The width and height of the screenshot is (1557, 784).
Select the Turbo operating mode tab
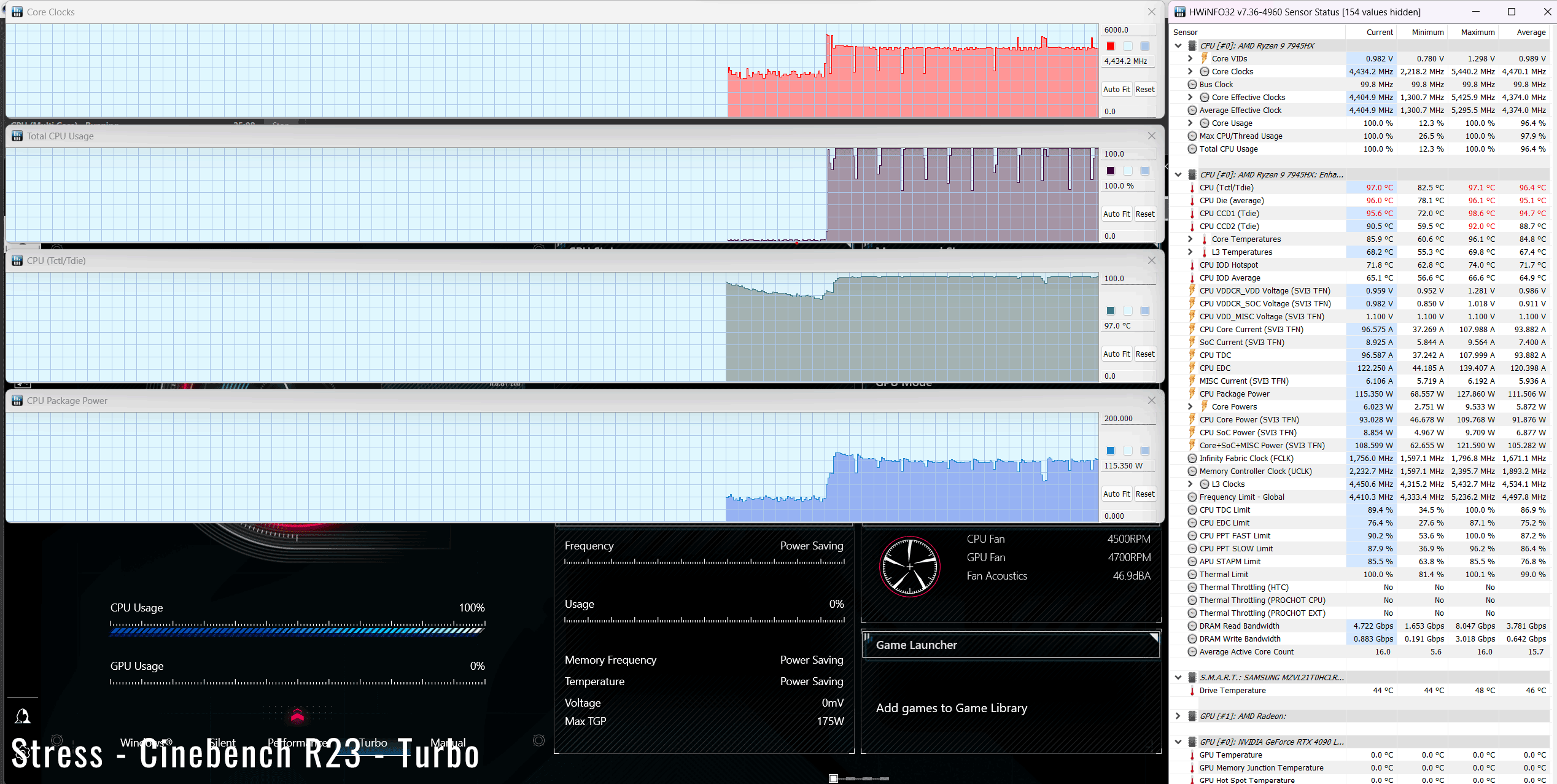click(373, 742)
